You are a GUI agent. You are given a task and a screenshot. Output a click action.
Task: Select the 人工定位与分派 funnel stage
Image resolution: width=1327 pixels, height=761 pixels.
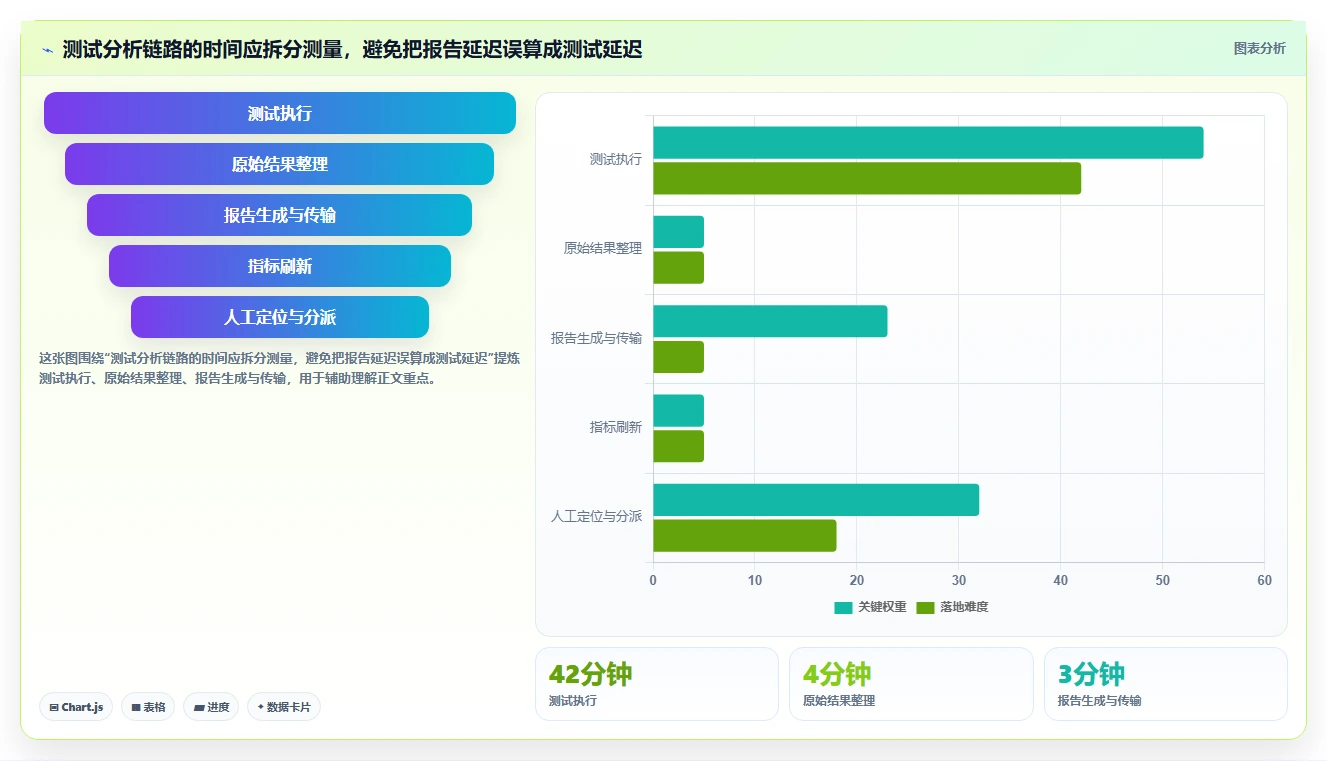click(x=280, y=317)
